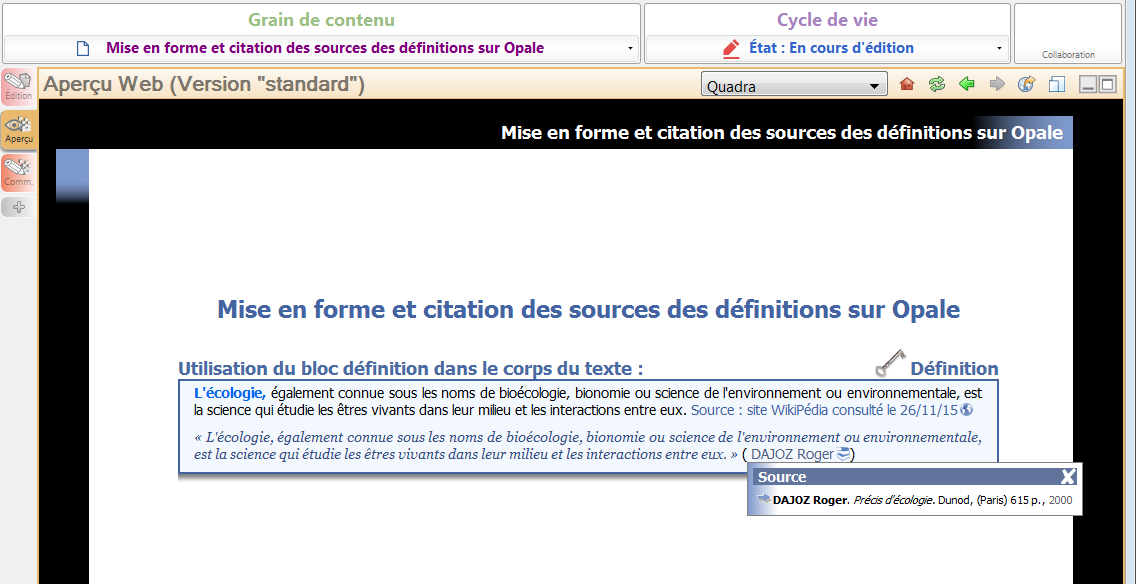Open the Édition side tab
The height and width of the screenshot is (584, 1136).
(19, 88)
